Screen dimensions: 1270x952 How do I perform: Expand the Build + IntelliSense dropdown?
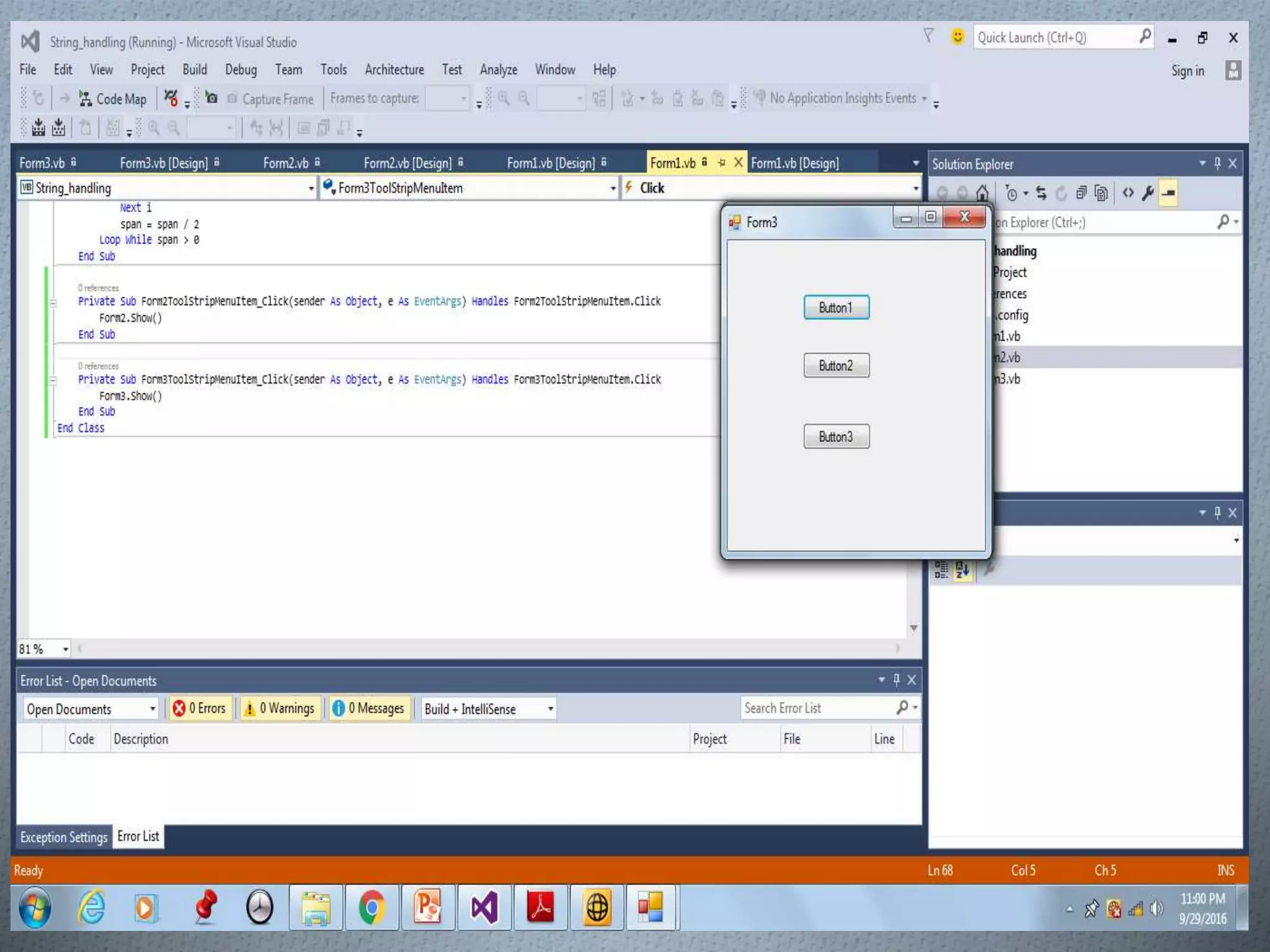click(x=488, y=709)
